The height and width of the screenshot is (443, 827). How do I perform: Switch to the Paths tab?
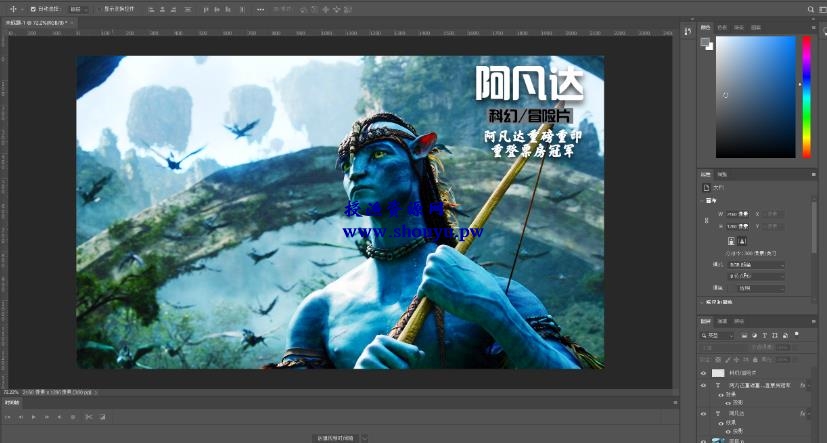(739, 321)
